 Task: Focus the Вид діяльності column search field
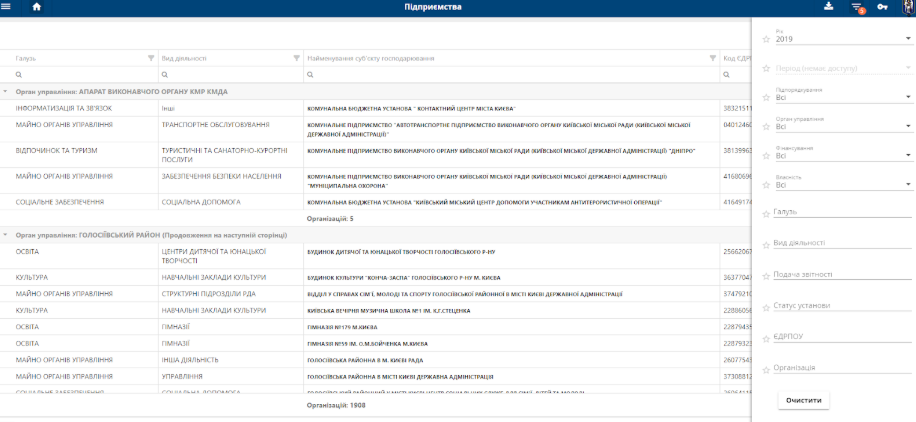point(231,75)
